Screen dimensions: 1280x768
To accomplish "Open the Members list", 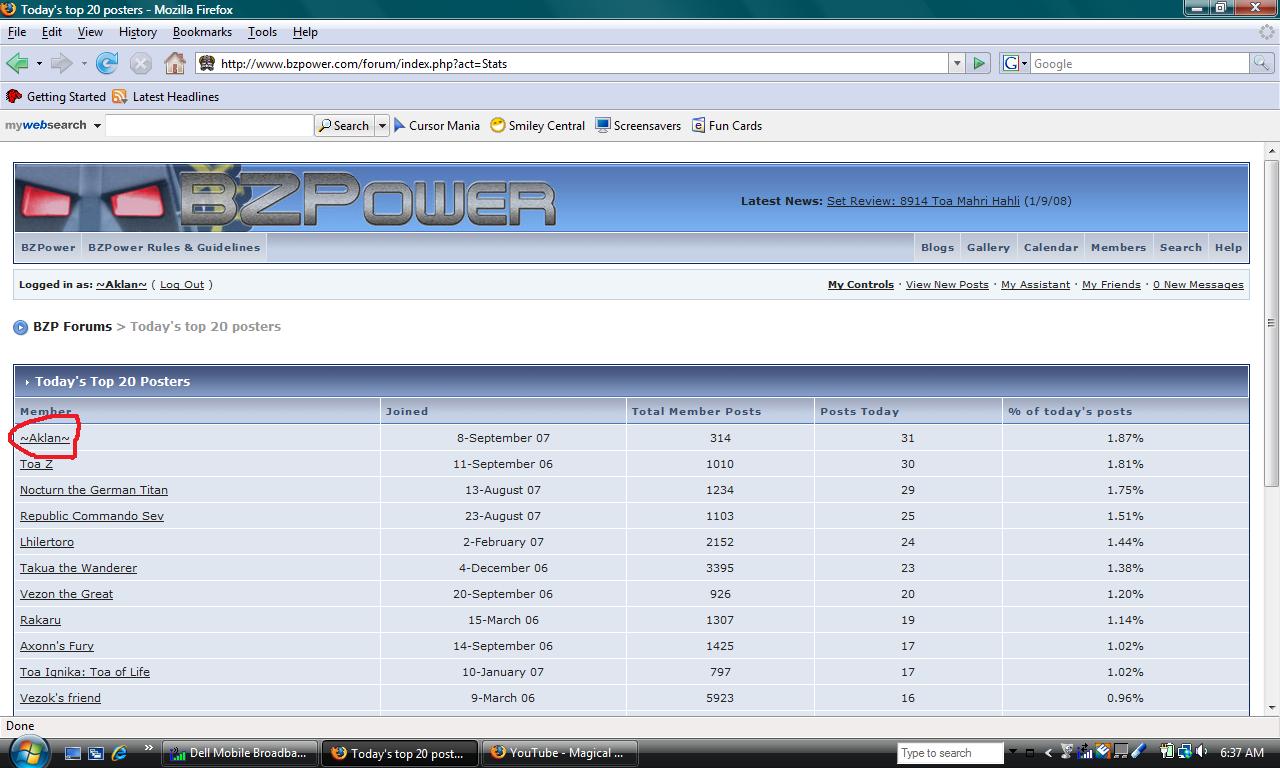I will tap(1118, 247).
